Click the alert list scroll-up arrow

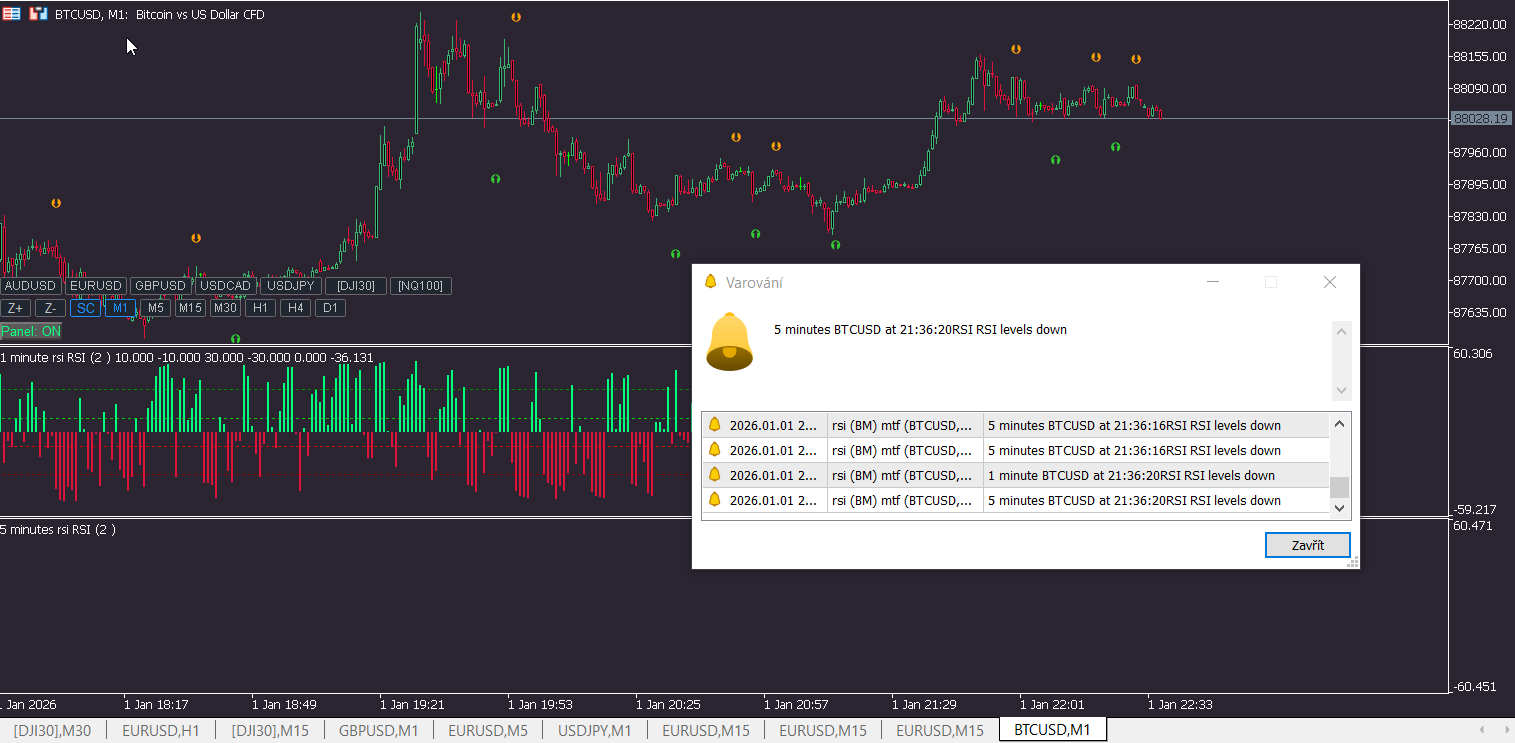pos(1340,423)
